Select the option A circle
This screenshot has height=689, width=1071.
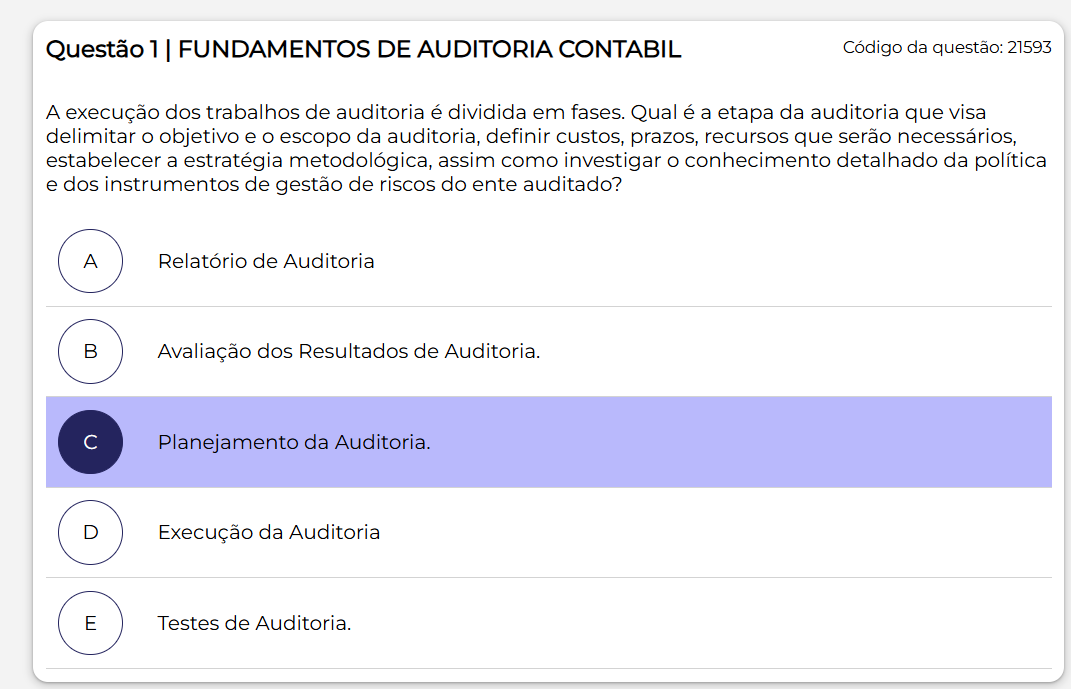[90, 261]
